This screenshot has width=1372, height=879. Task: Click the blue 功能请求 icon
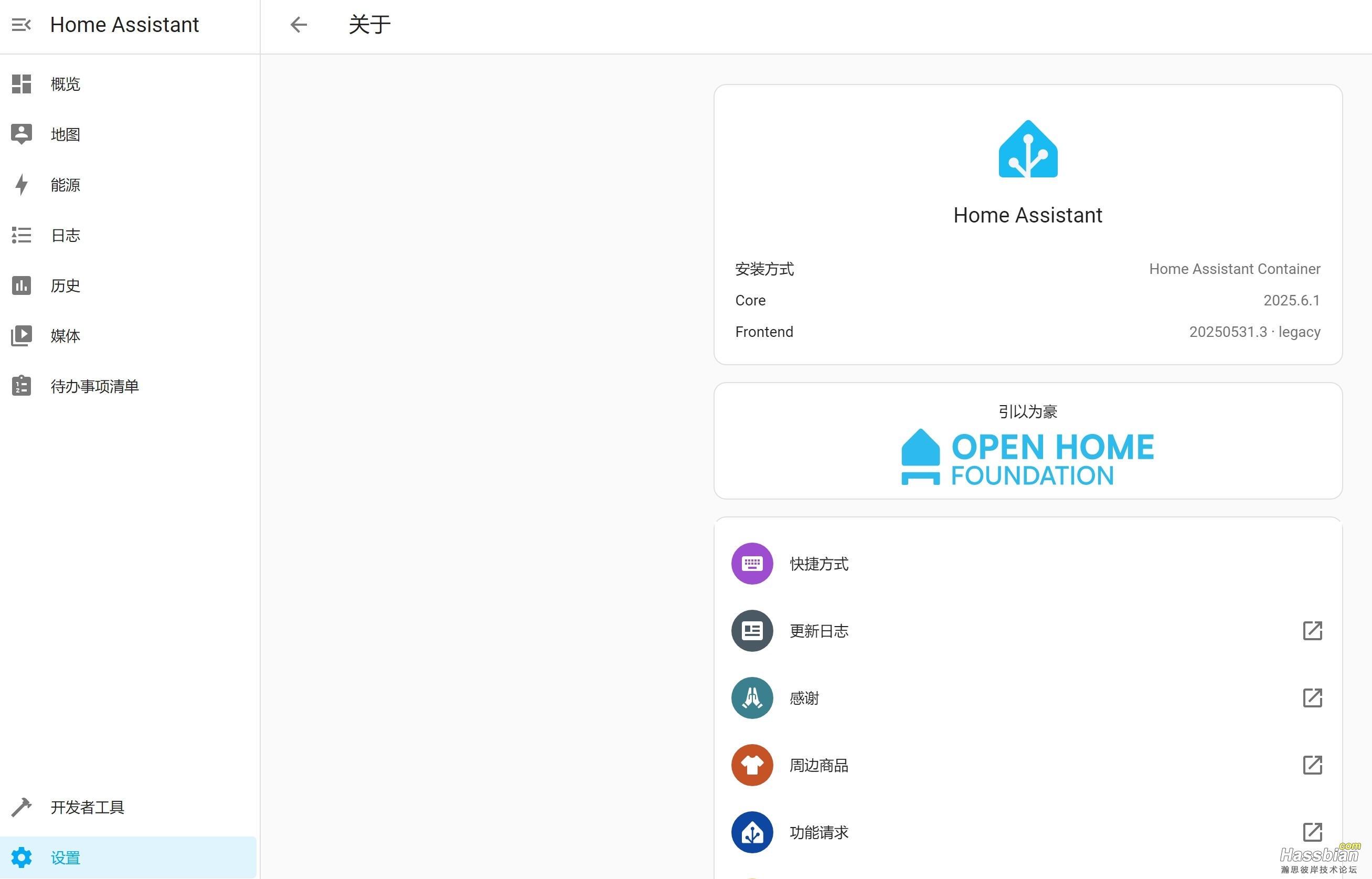(752, 832)
